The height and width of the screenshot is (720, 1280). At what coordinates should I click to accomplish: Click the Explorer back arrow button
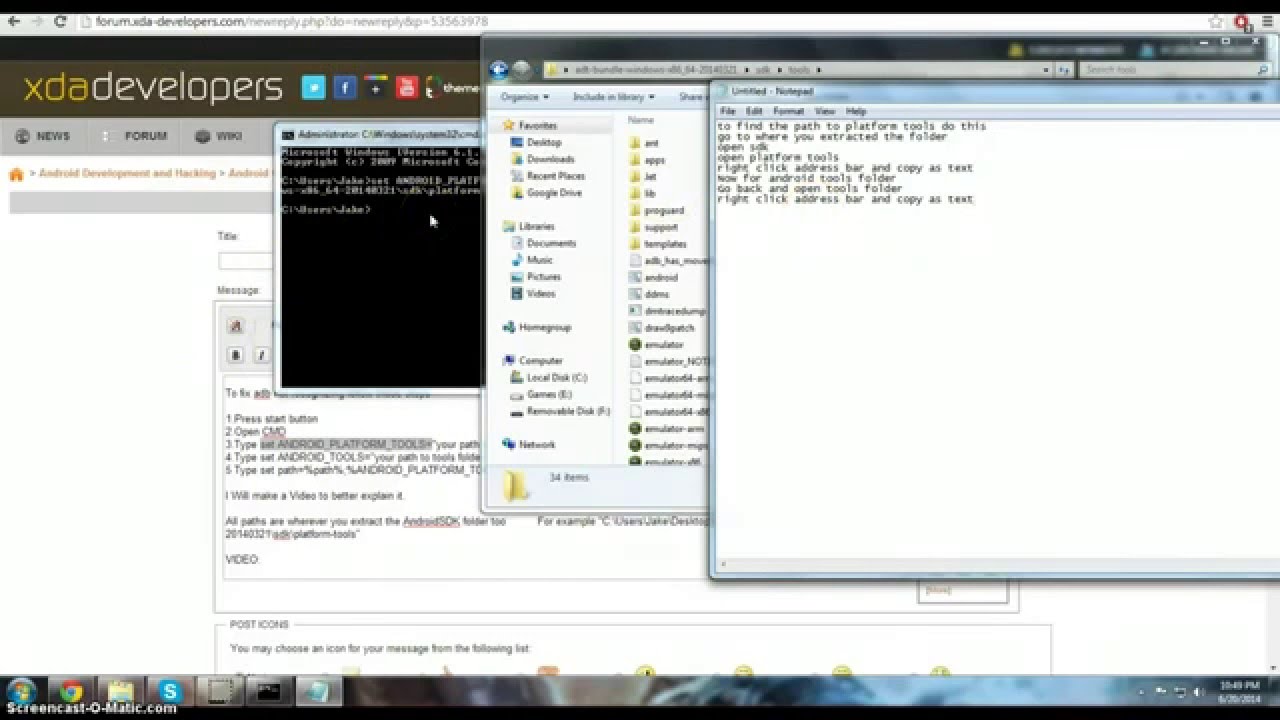[499, 70]
